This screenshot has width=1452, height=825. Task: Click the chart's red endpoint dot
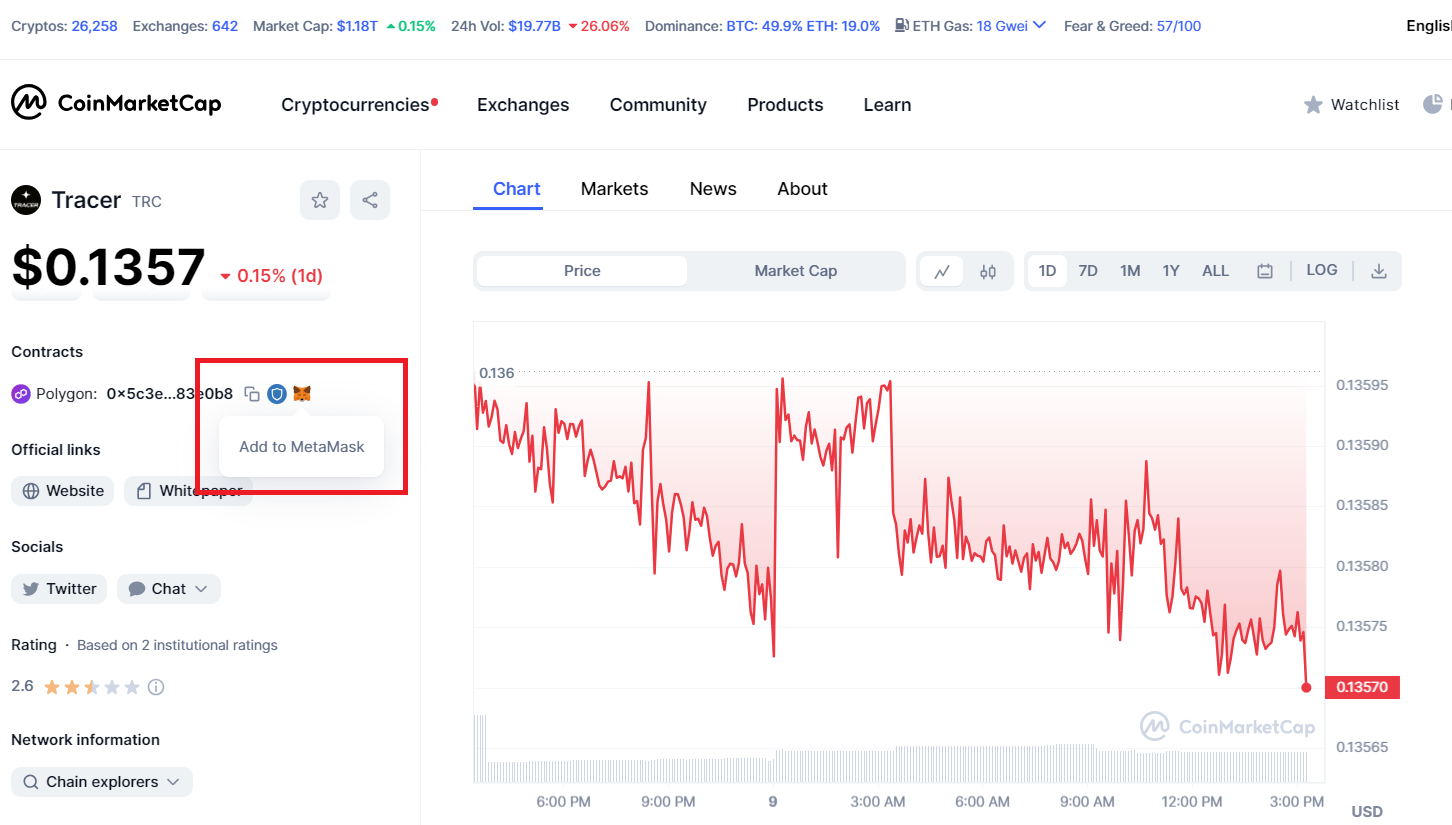1306,687
